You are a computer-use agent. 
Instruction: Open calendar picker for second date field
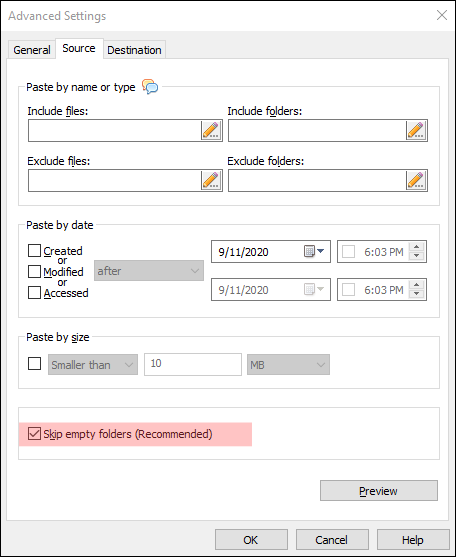click(314, 290)
